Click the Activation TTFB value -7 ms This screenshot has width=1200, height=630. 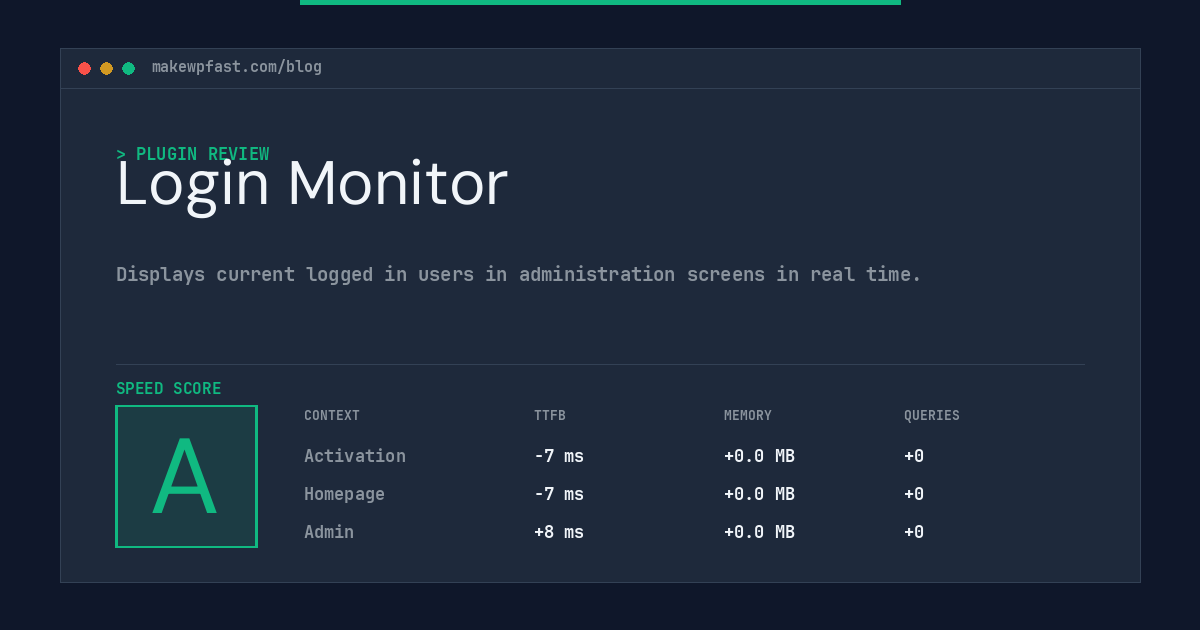(x=559, y=456)
